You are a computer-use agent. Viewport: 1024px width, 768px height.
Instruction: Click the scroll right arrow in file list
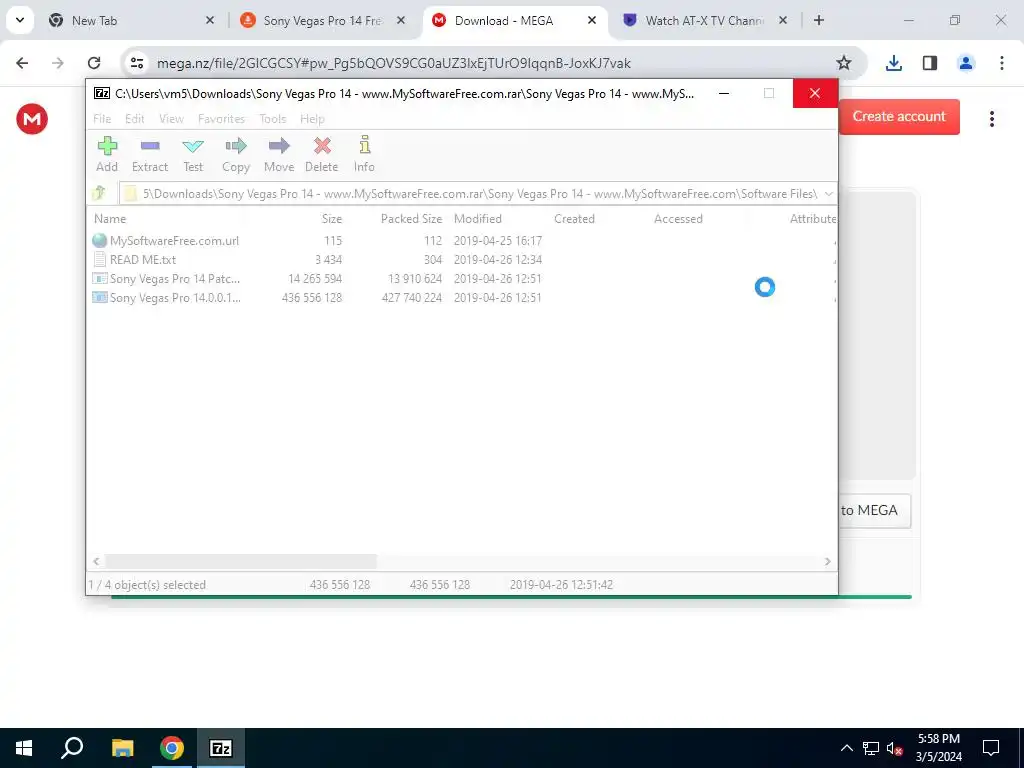(827, 561)
